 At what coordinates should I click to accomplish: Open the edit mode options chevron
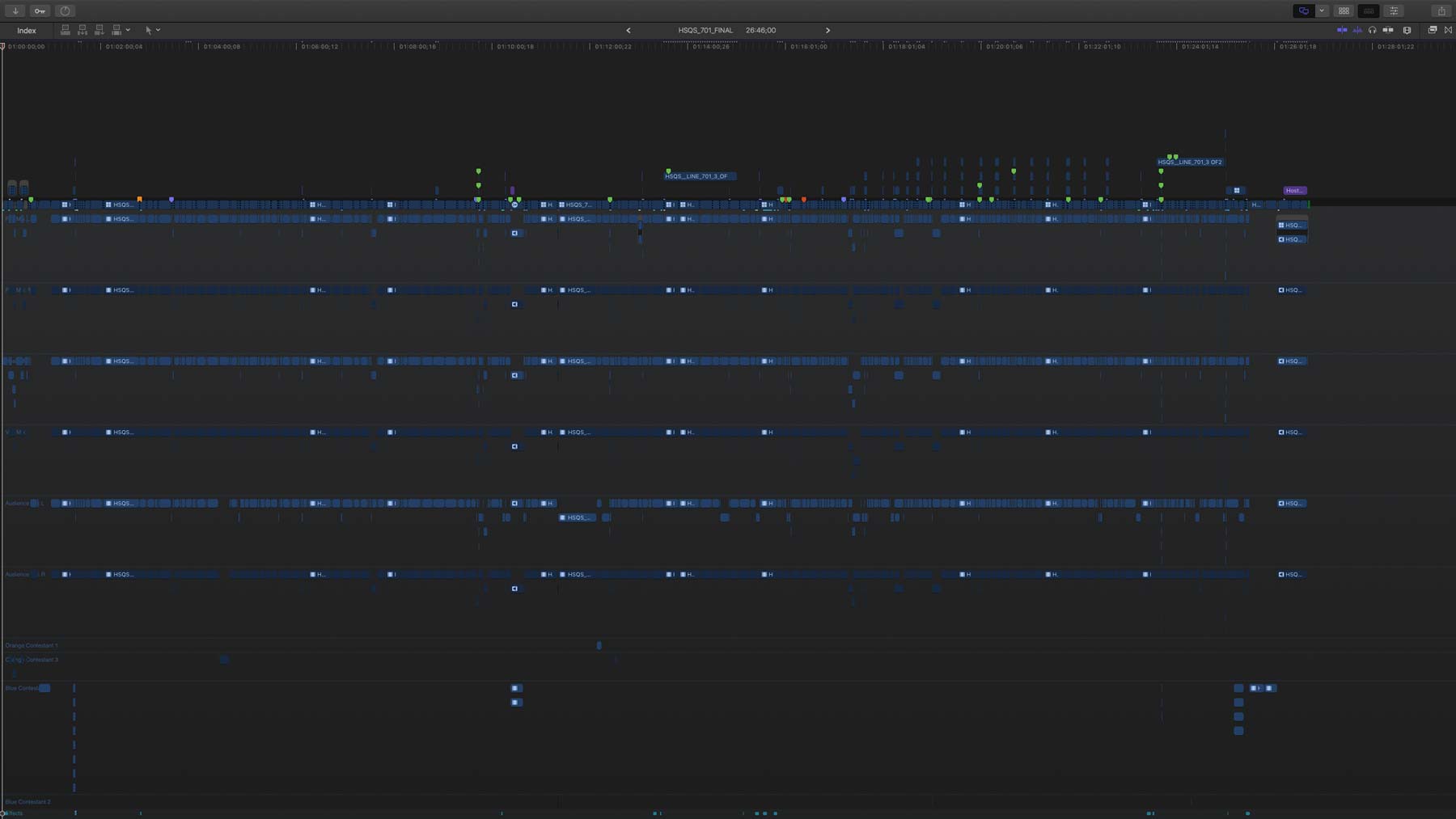coord(128,30)
